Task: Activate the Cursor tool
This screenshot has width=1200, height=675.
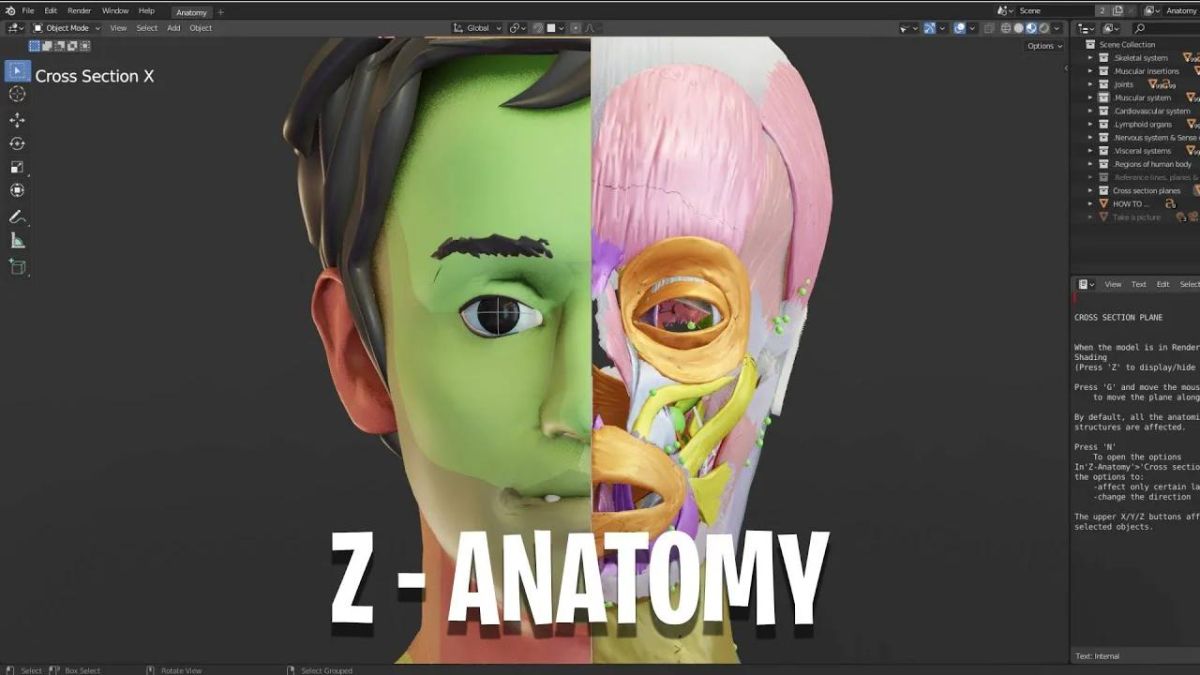Action: [x=17, y=94]
